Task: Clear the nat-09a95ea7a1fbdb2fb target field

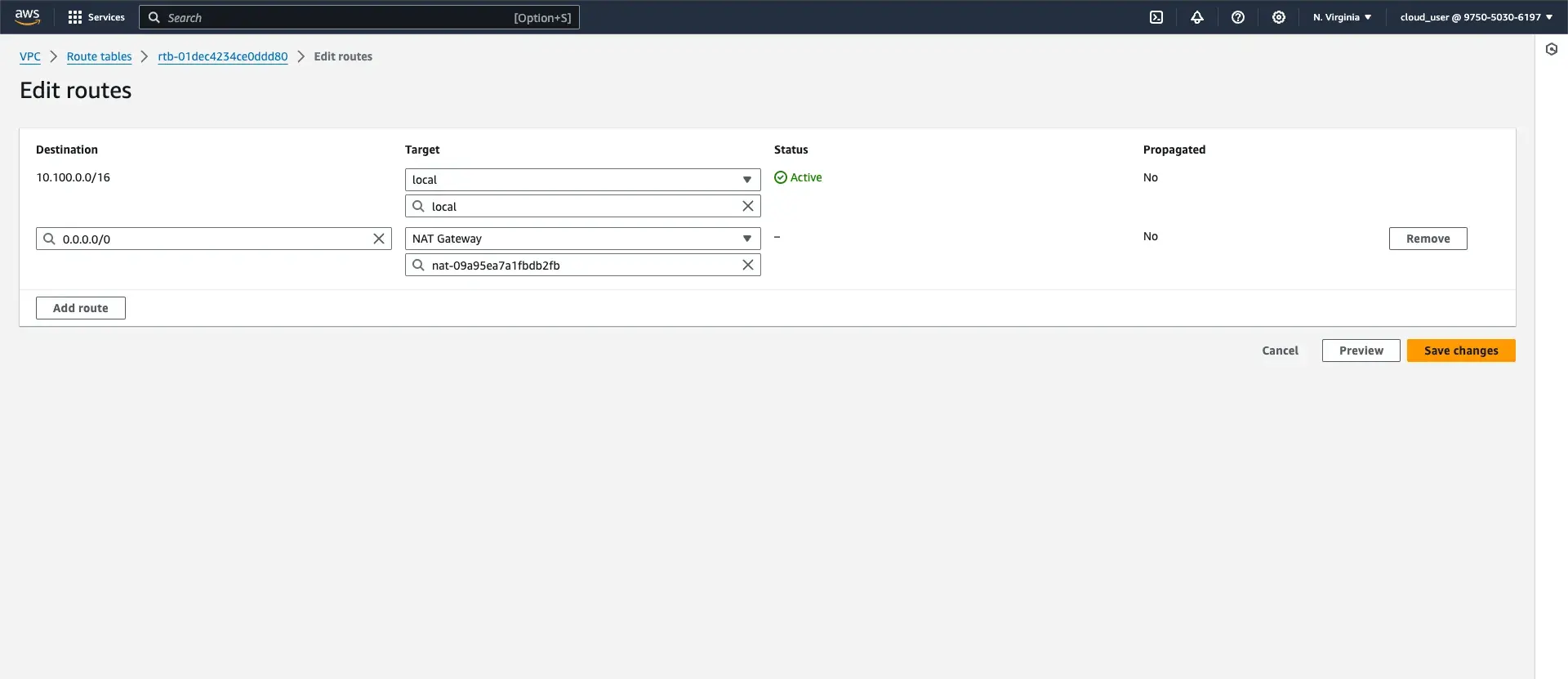Action: (748, 265)
